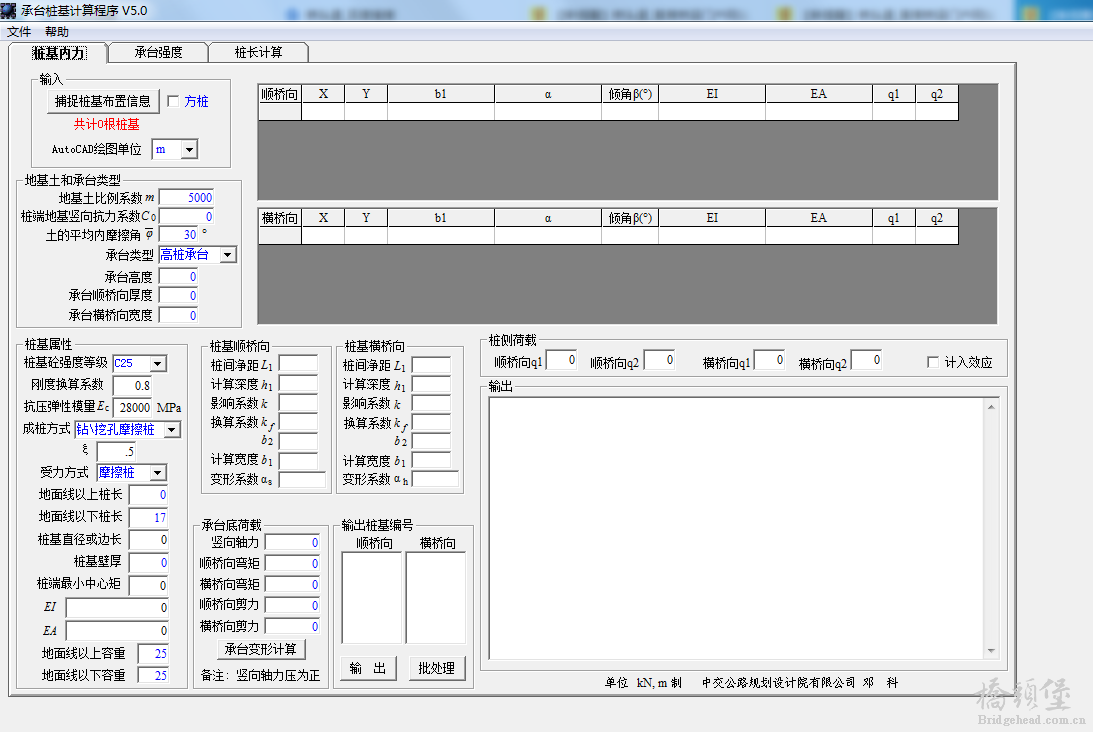This screenshot has width=1093, height=732.
Task: Click the 地面线以上容重 field
Action: tap(153, 654)
